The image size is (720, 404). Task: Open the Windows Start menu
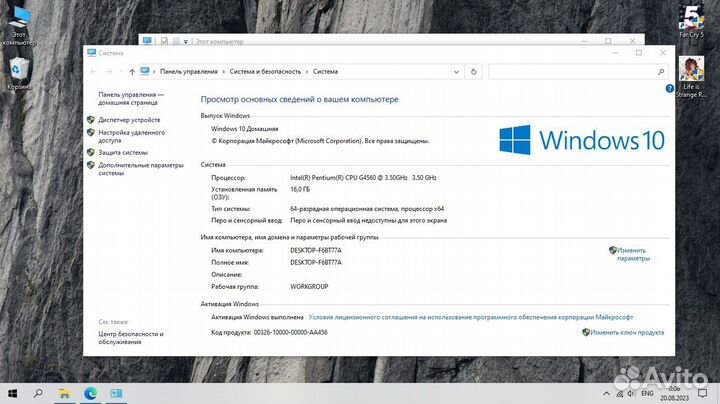click(x=13, y=393)
